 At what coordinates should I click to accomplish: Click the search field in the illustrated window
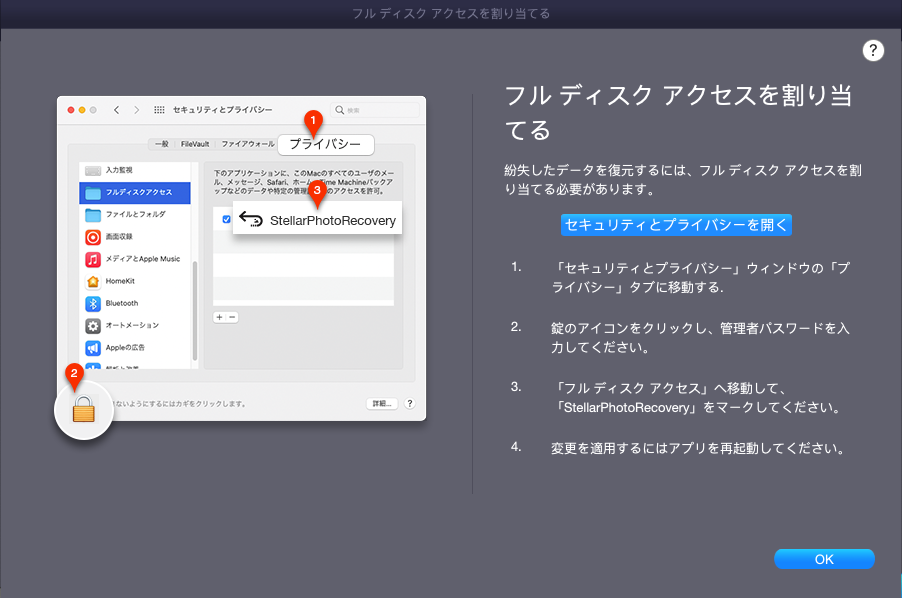coord(375,110)
